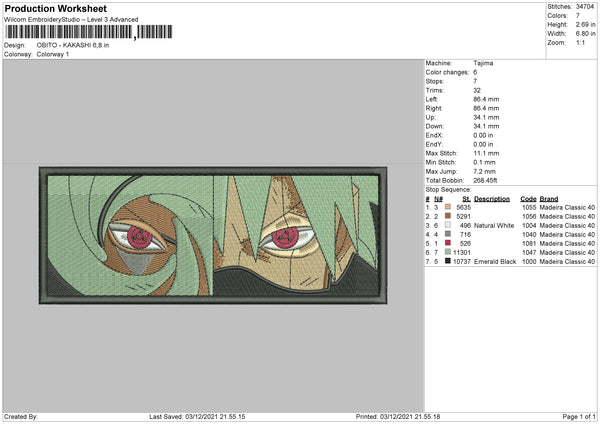Click the Zoom value 1:1
This screenshot has width=600, height=424.
(x=580, y=43)
